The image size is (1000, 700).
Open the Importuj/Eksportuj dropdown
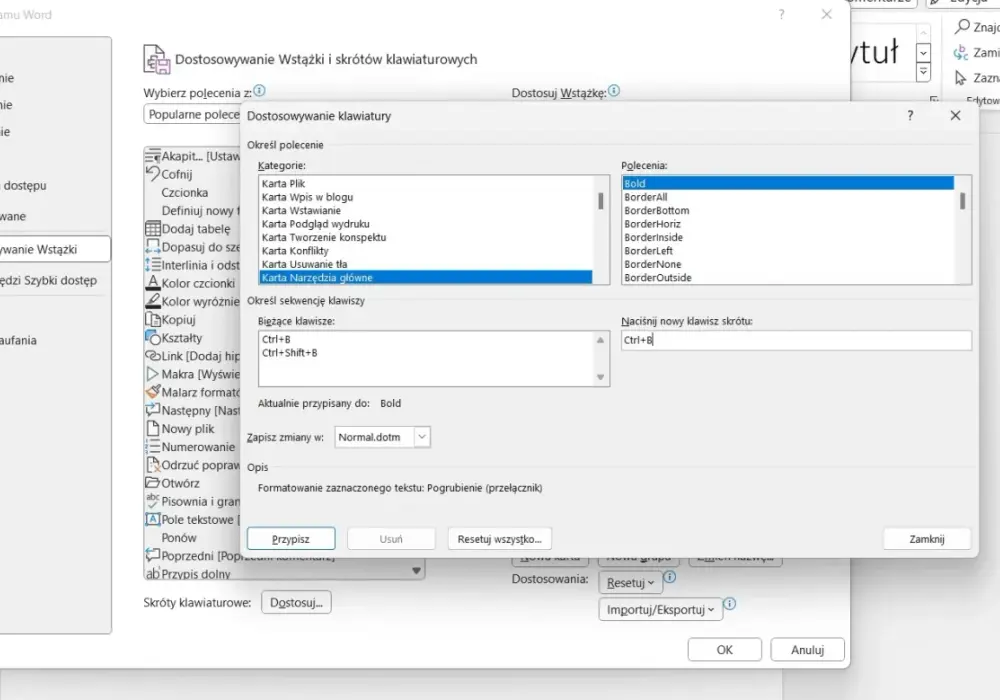[660, 609]
